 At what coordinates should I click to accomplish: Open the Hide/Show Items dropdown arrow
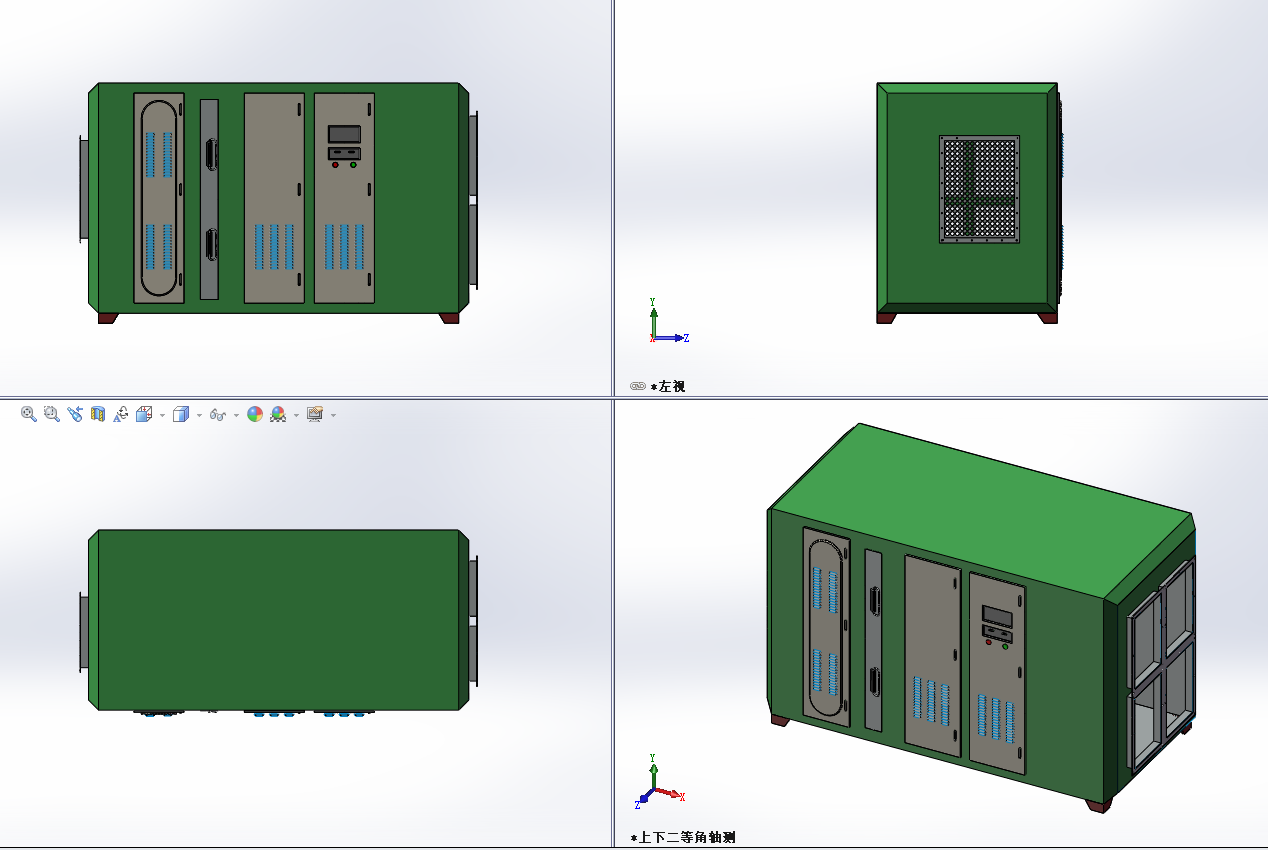click(236, 415)
